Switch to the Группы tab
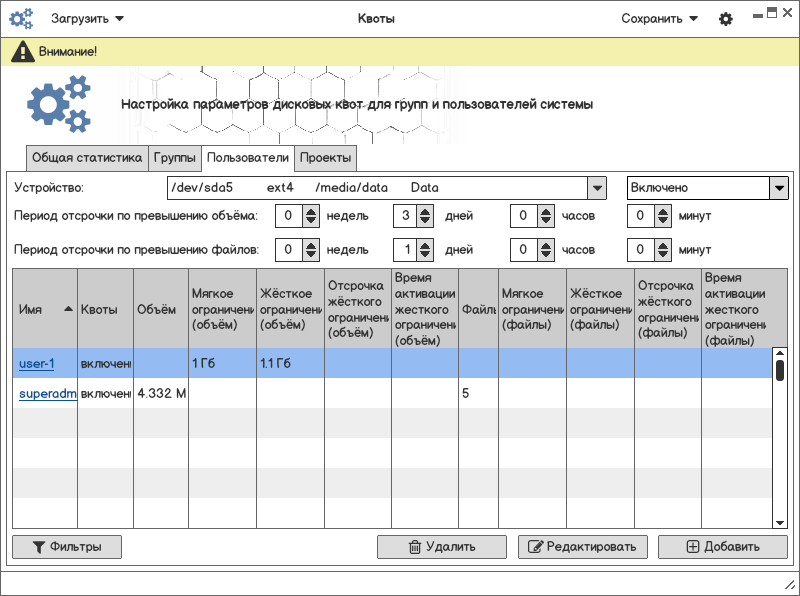Image resolution: width=800 pixels, height=596 pixels. pyautogui.click(x=174, y=158)
